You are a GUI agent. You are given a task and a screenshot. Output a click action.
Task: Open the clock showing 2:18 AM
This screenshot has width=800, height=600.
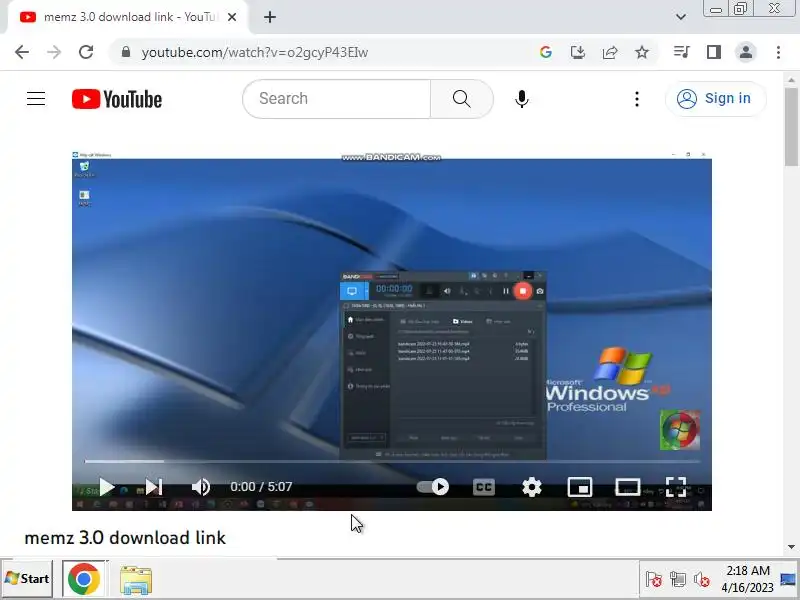[747, 579]
